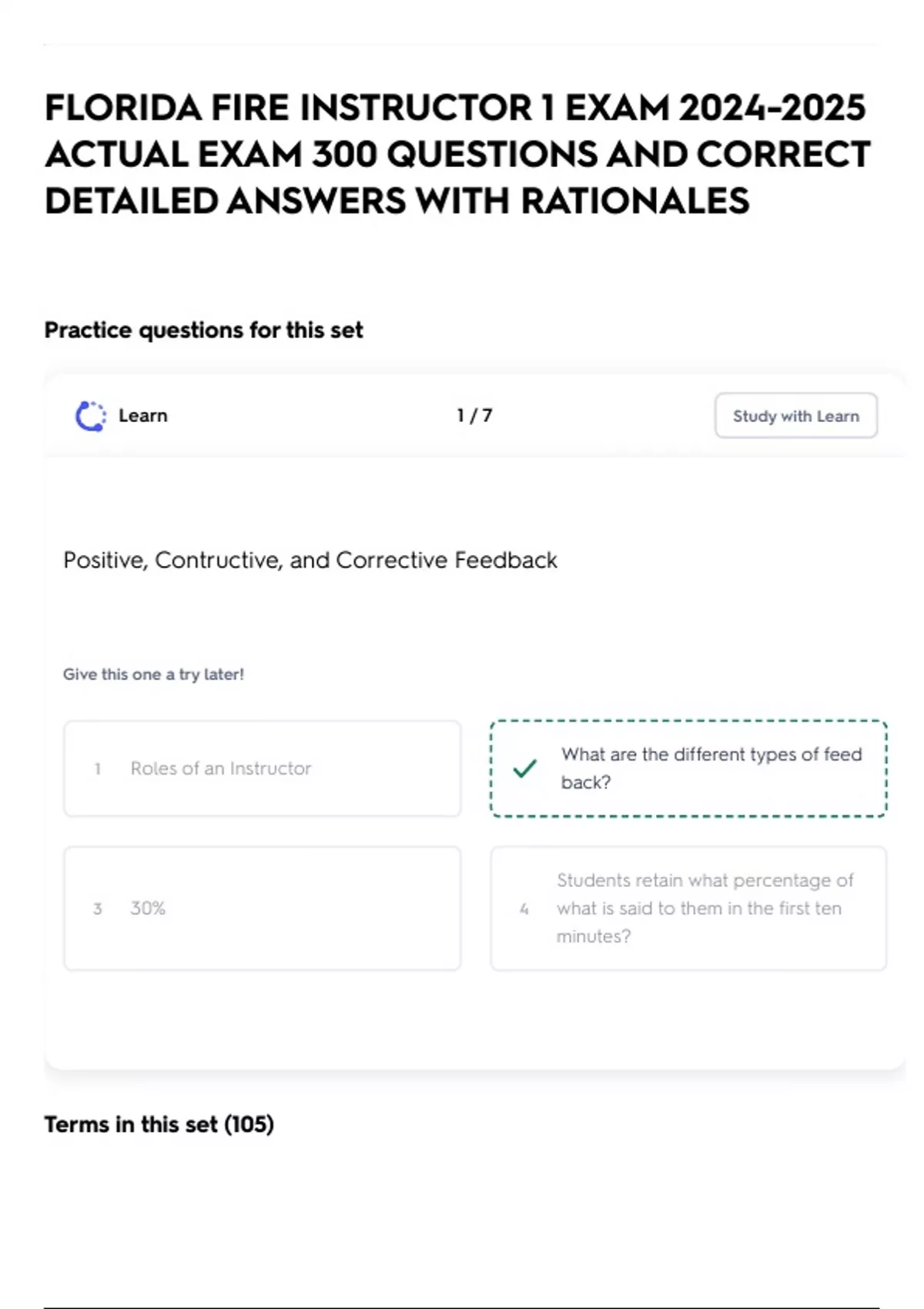Click the number 3 badge beside 30%
This screenshot has width=924, height=1309.
point(98,909)
